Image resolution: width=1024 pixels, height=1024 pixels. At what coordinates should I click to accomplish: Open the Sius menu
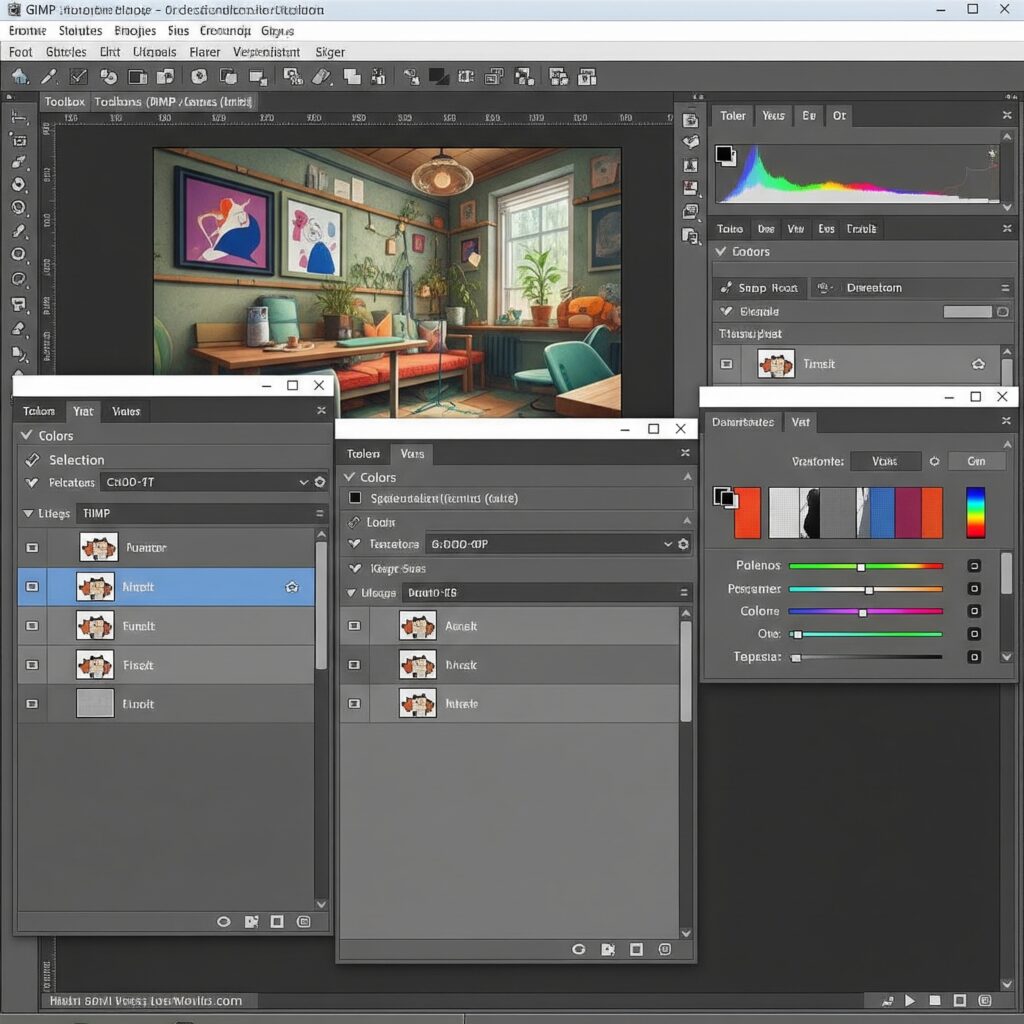tap(178, 31)
